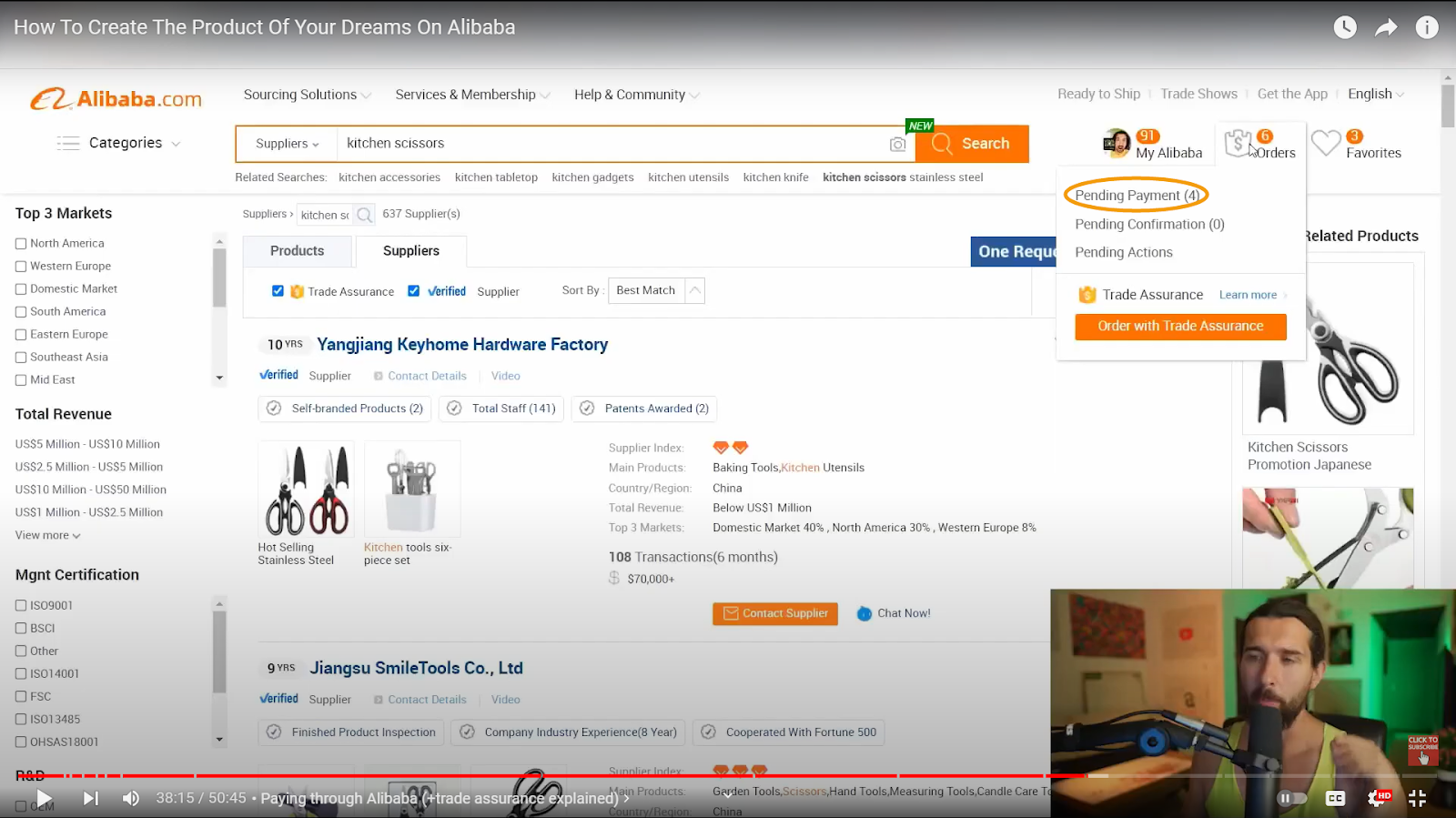Click the Trade Assurance shield in orders dropdown

tap(1087, 295)
